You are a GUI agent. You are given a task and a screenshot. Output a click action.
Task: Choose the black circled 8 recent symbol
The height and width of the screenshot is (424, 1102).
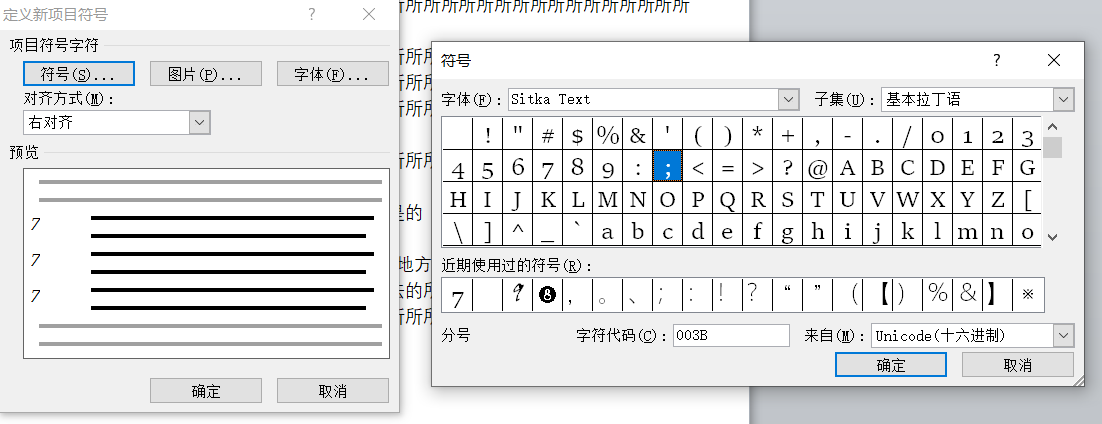pyautogui.click(x=547, y=295)
